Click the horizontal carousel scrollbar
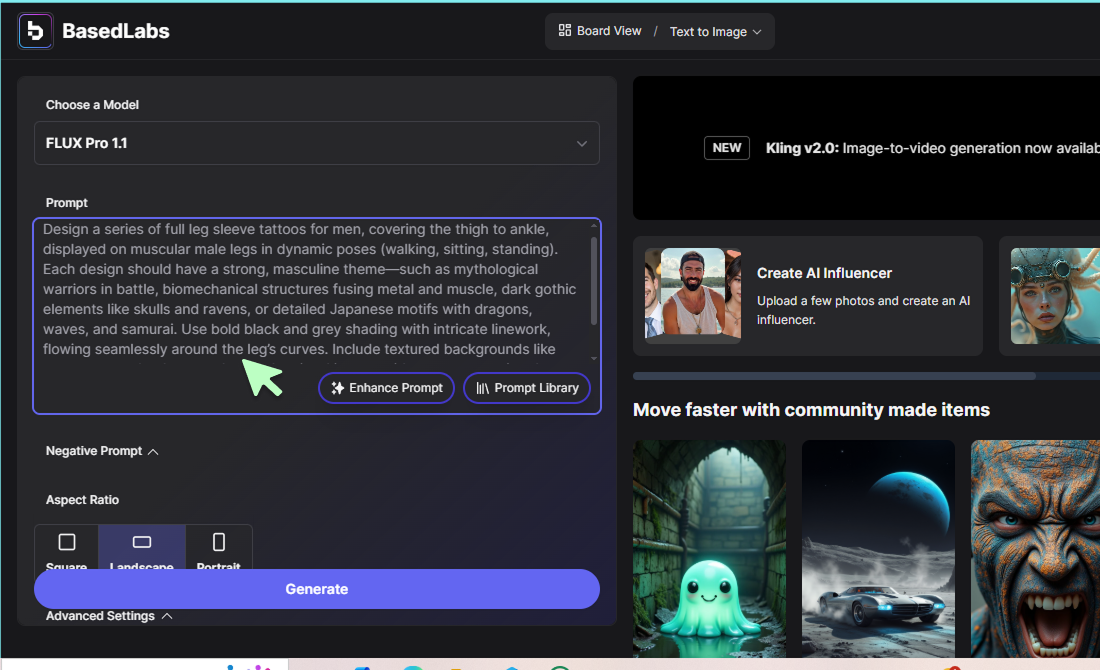1100x670 pixels. pos(834,376)
